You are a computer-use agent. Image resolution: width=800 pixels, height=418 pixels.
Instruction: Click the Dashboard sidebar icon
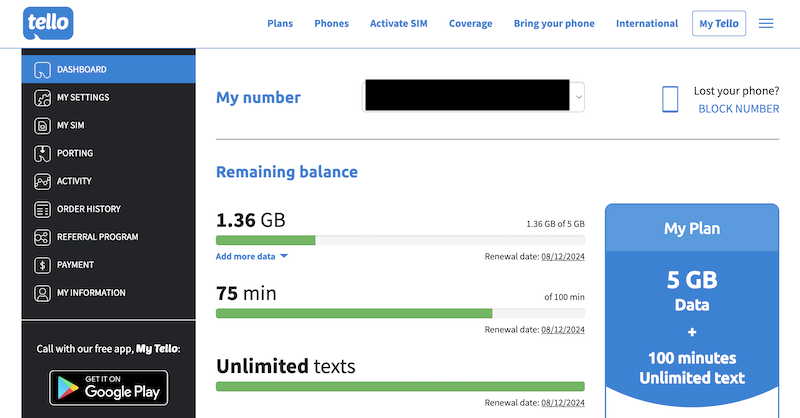coord(42,70)
